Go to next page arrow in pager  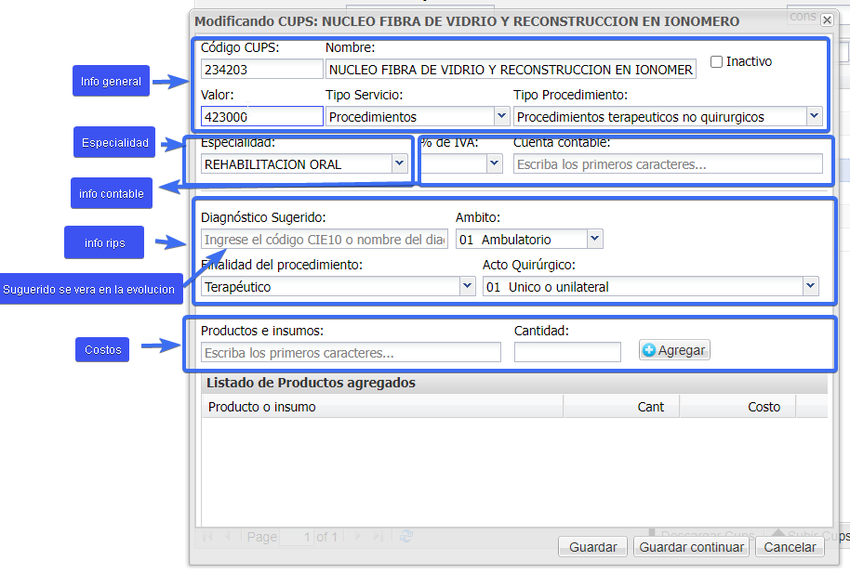pyautogui.click(x=357, y=536)
